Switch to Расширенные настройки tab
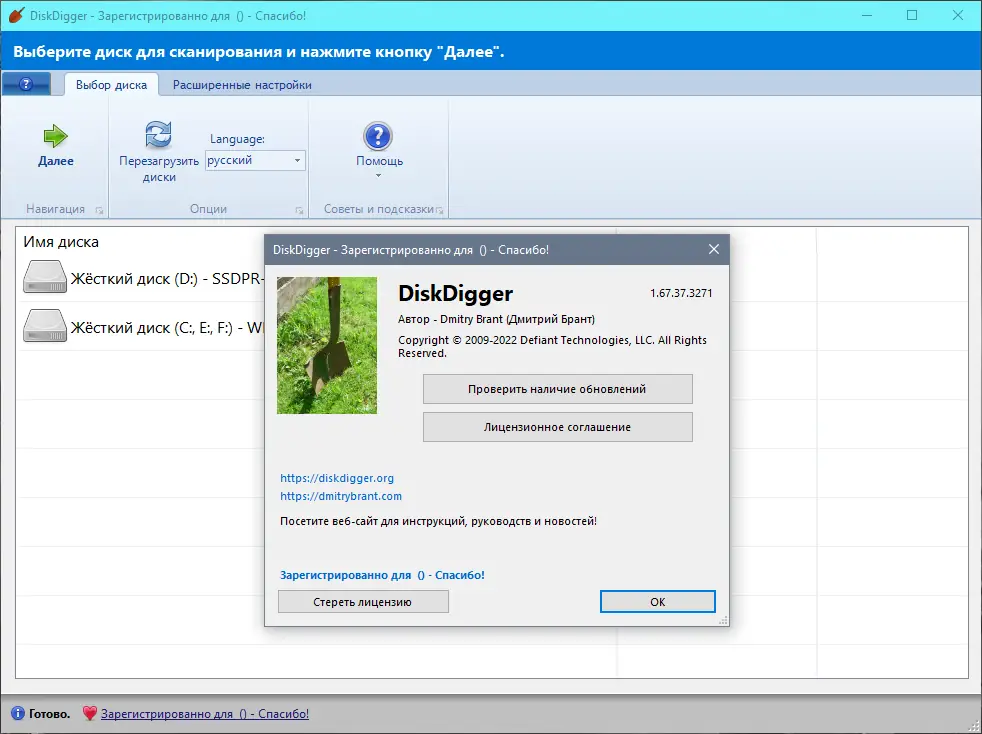This screenshot has height=734, width=982. [242, 85]
